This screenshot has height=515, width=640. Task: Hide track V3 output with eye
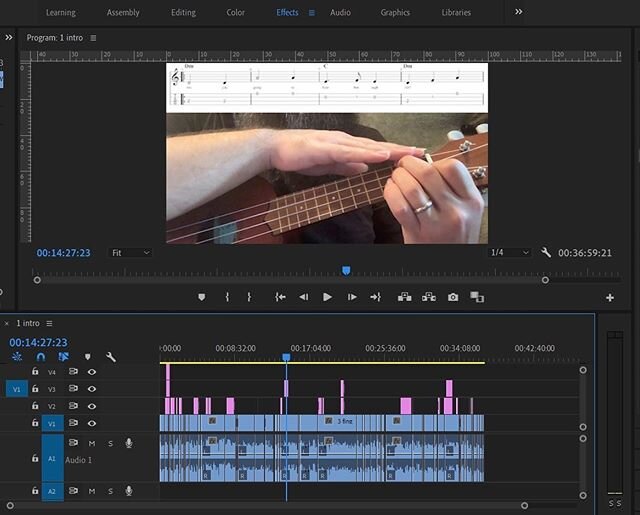92,389
